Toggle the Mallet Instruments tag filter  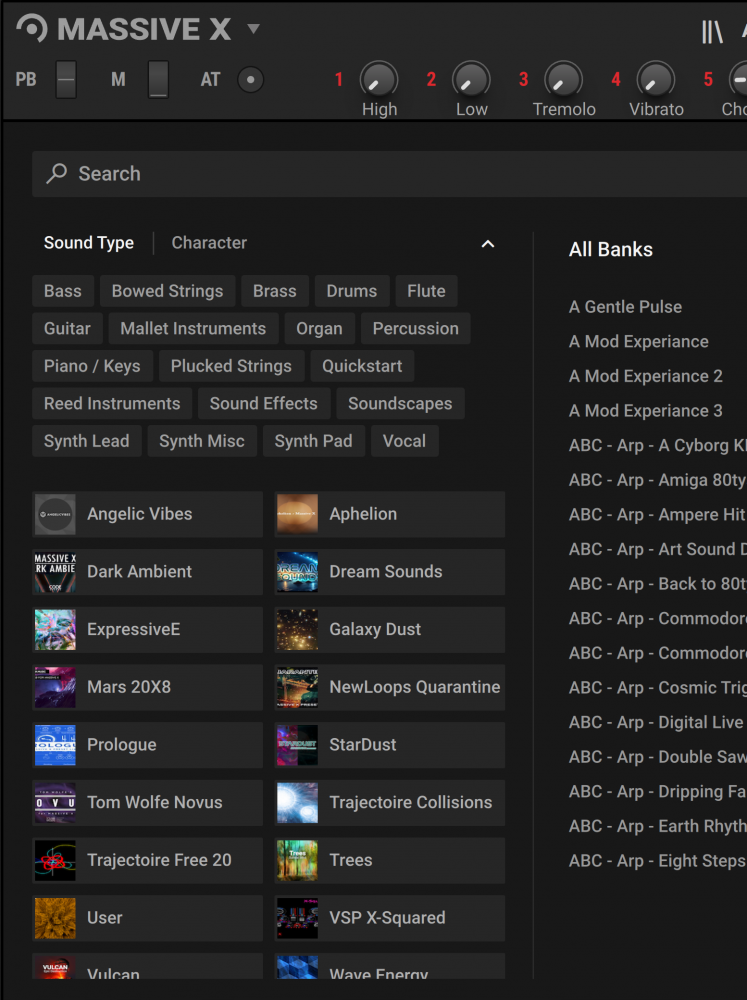click(193, 328)
